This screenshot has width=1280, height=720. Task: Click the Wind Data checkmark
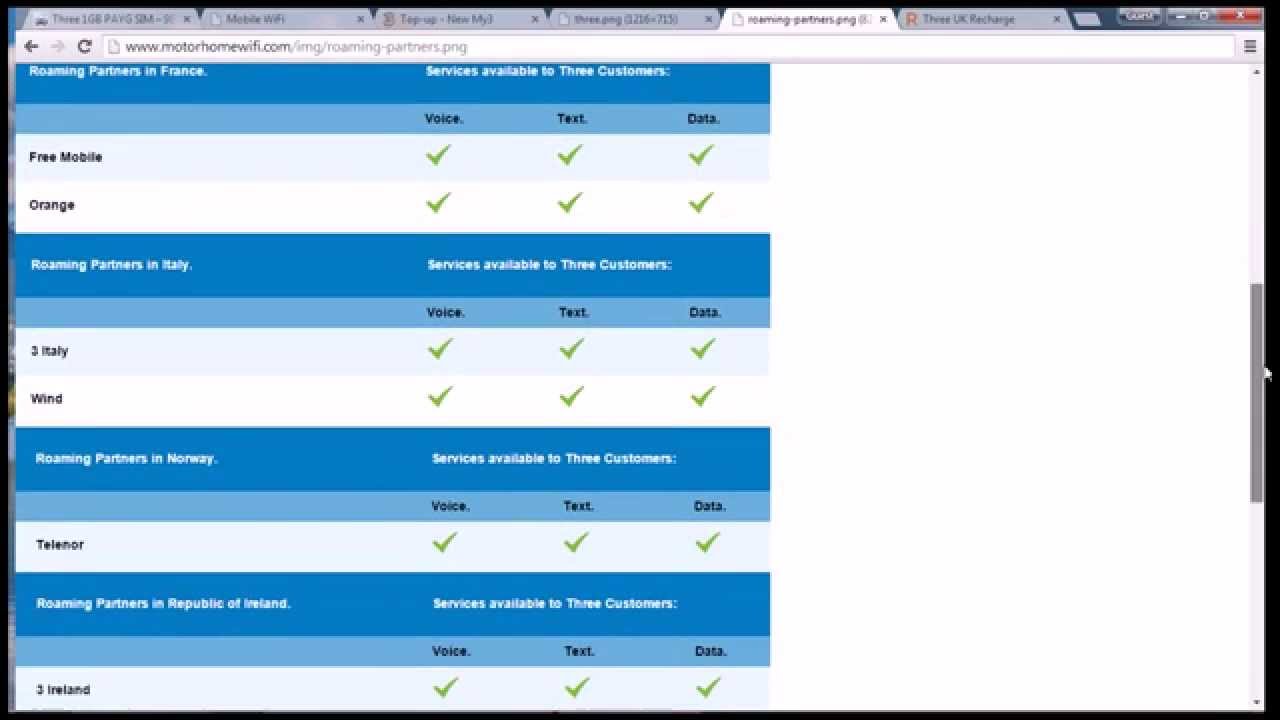point(703,397)
